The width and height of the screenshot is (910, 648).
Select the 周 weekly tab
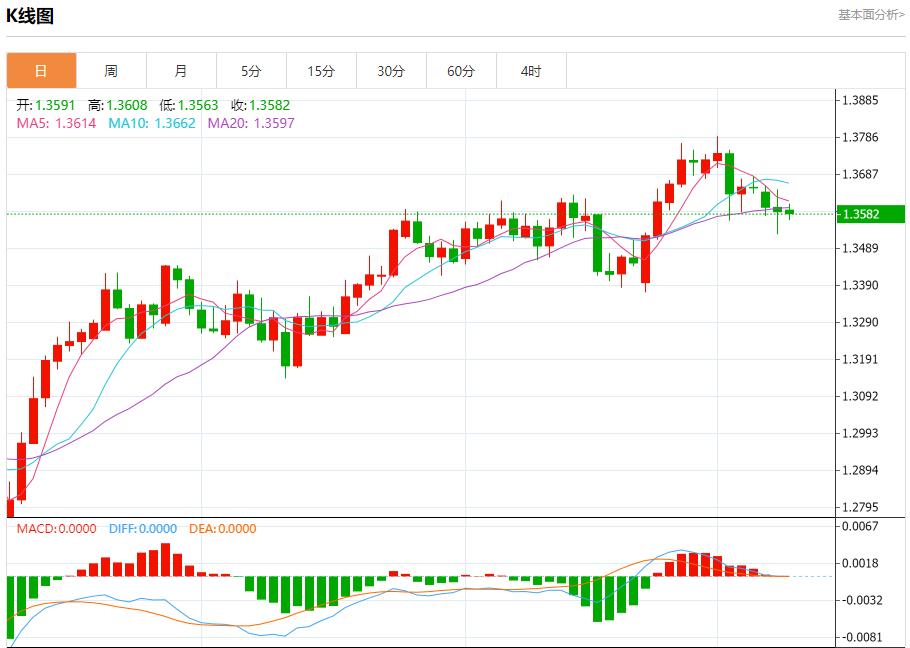[111, 71]
